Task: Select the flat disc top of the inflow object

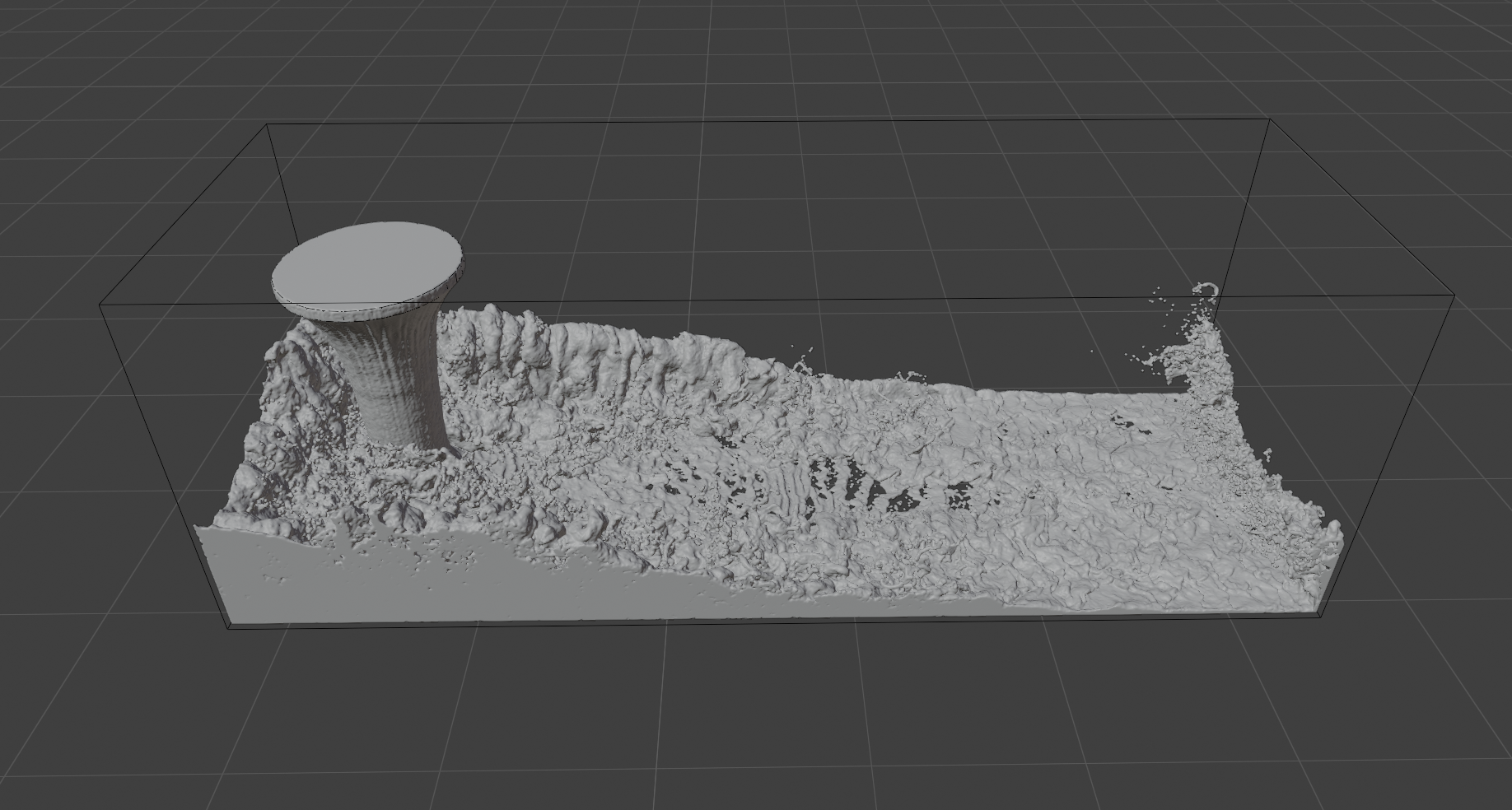Action: coord(366,266)
